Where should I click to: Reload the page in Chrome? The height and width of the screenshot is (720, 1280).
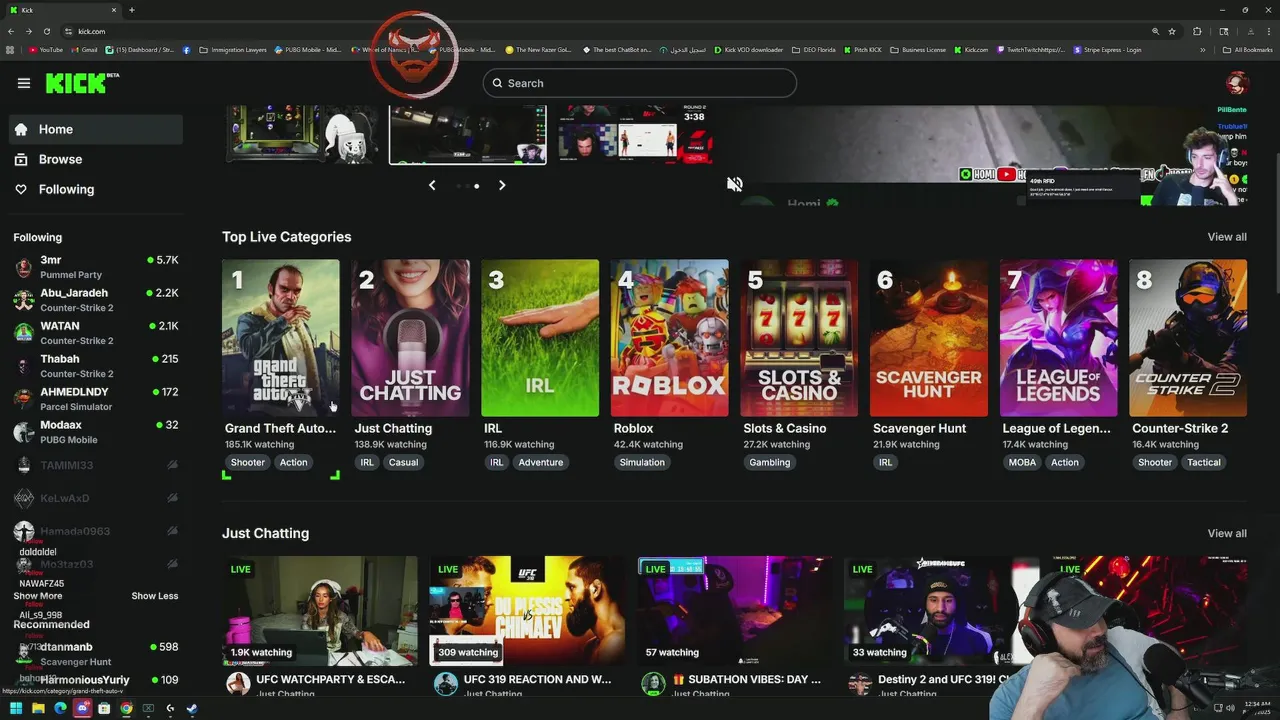(46, 31)
